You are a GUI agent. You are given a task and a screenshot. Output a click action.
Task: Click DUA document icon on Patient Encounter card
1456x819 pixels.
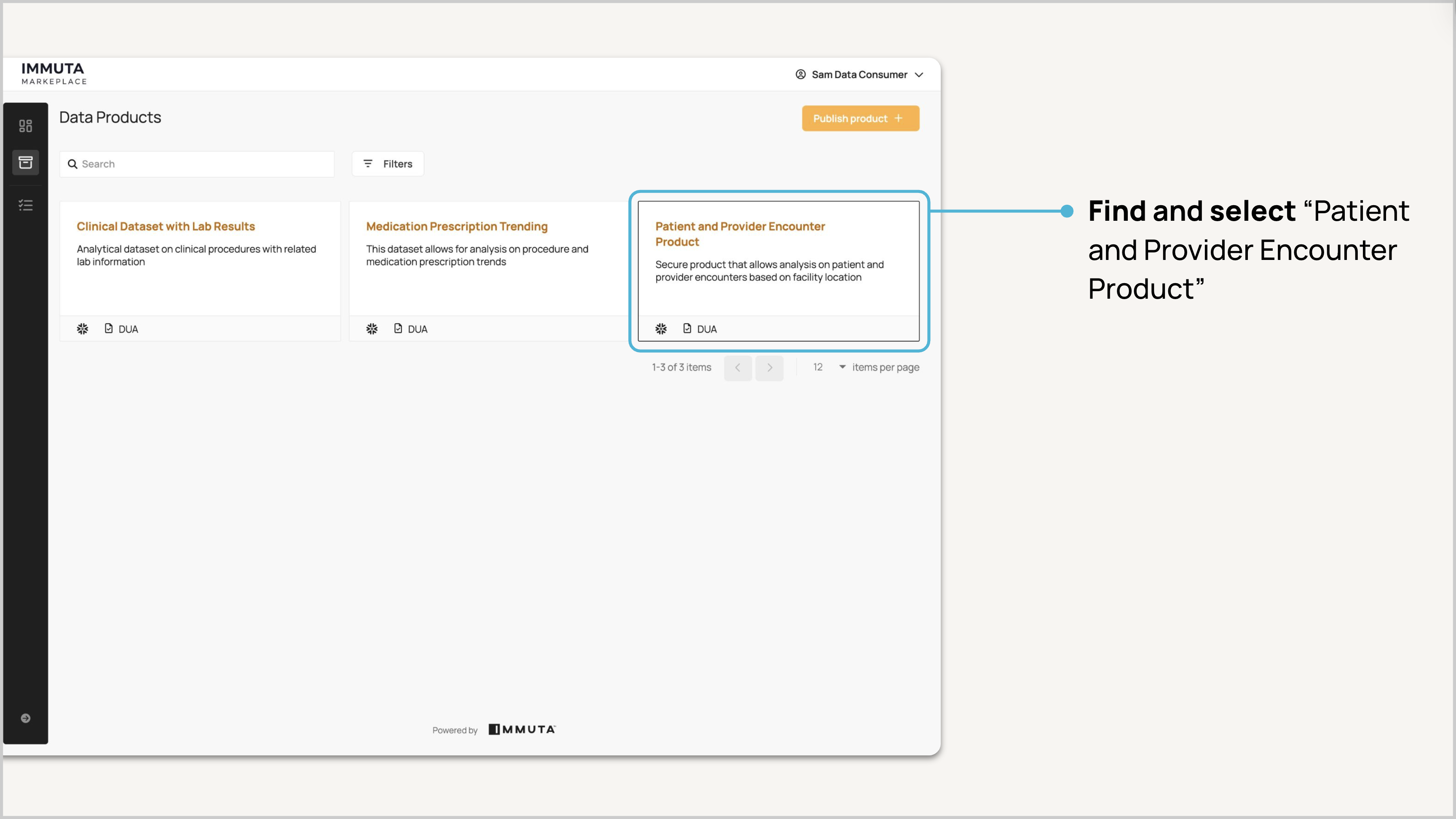point(687,328)
